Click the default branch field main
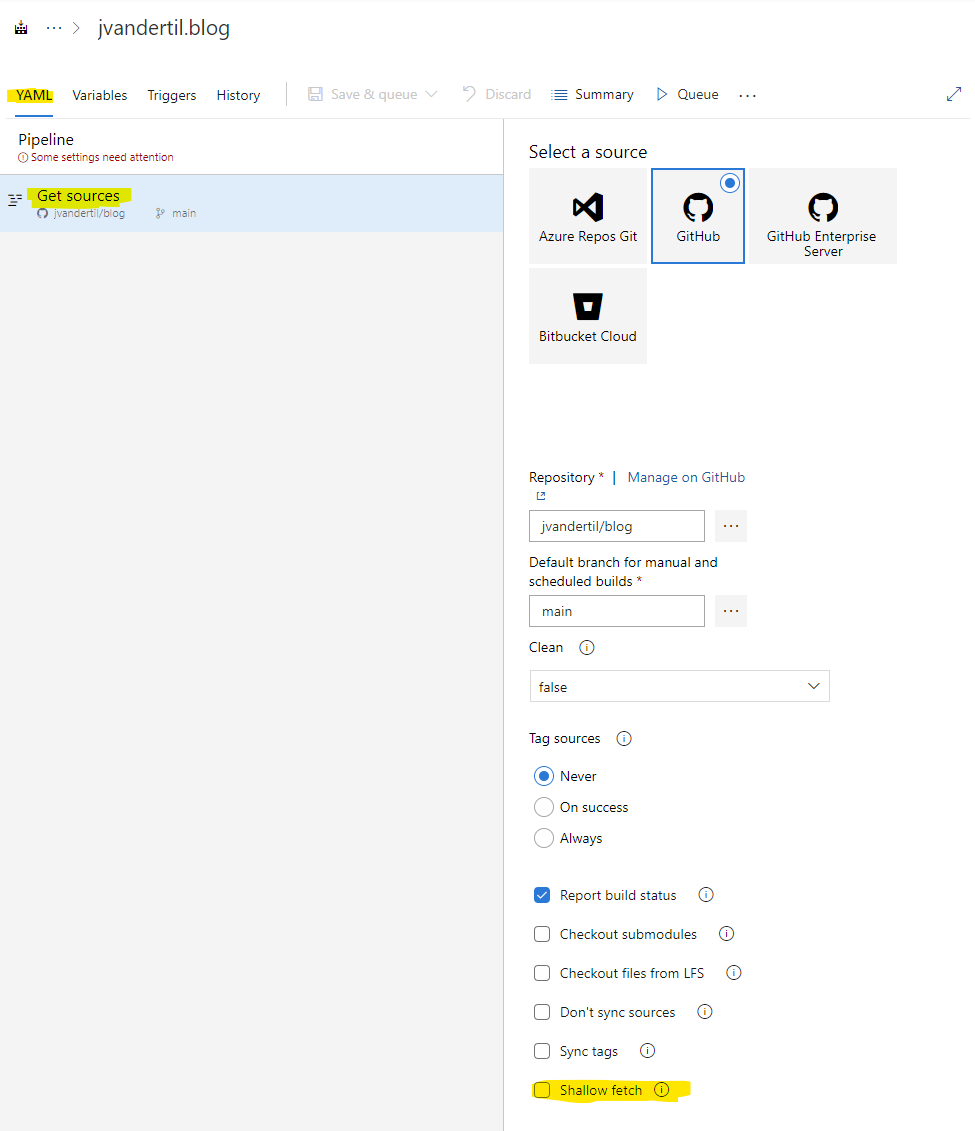Screen dimensions: 975x1131 [617, 611]
